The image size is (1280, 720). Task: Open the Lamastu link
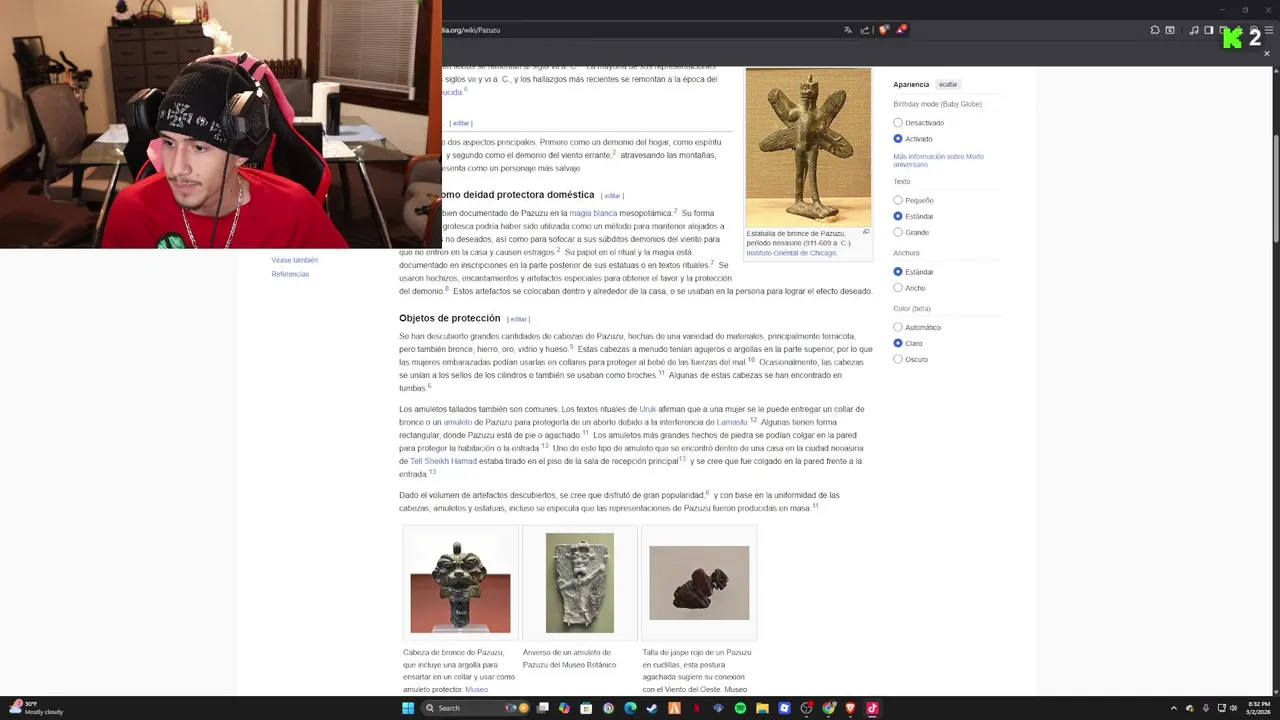pos(732,422)
